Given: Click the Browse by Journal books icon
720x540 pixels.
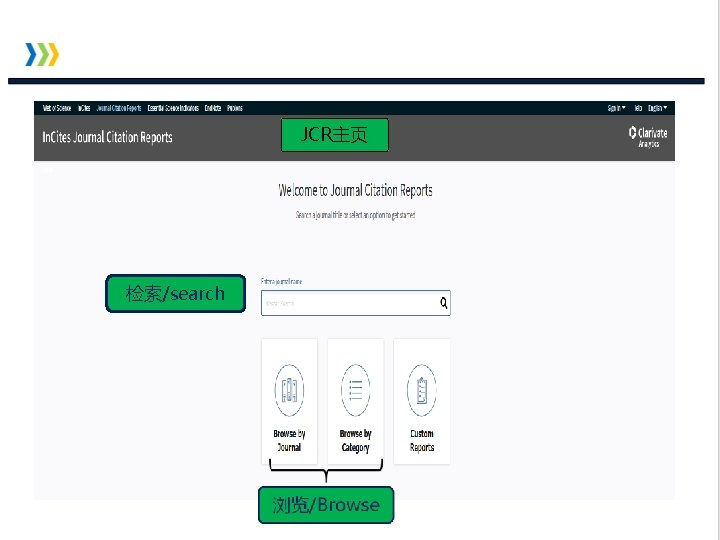Looking at the screenshot, I should (289, 390).
